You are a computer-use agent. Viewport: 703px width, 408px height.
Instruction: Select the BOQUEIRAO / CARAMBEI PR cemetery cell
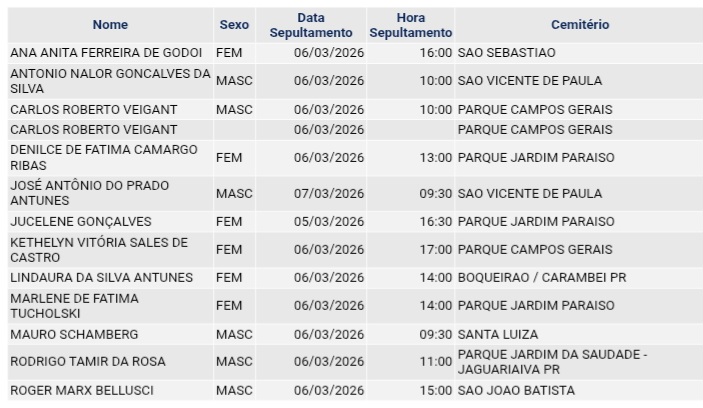542,278
